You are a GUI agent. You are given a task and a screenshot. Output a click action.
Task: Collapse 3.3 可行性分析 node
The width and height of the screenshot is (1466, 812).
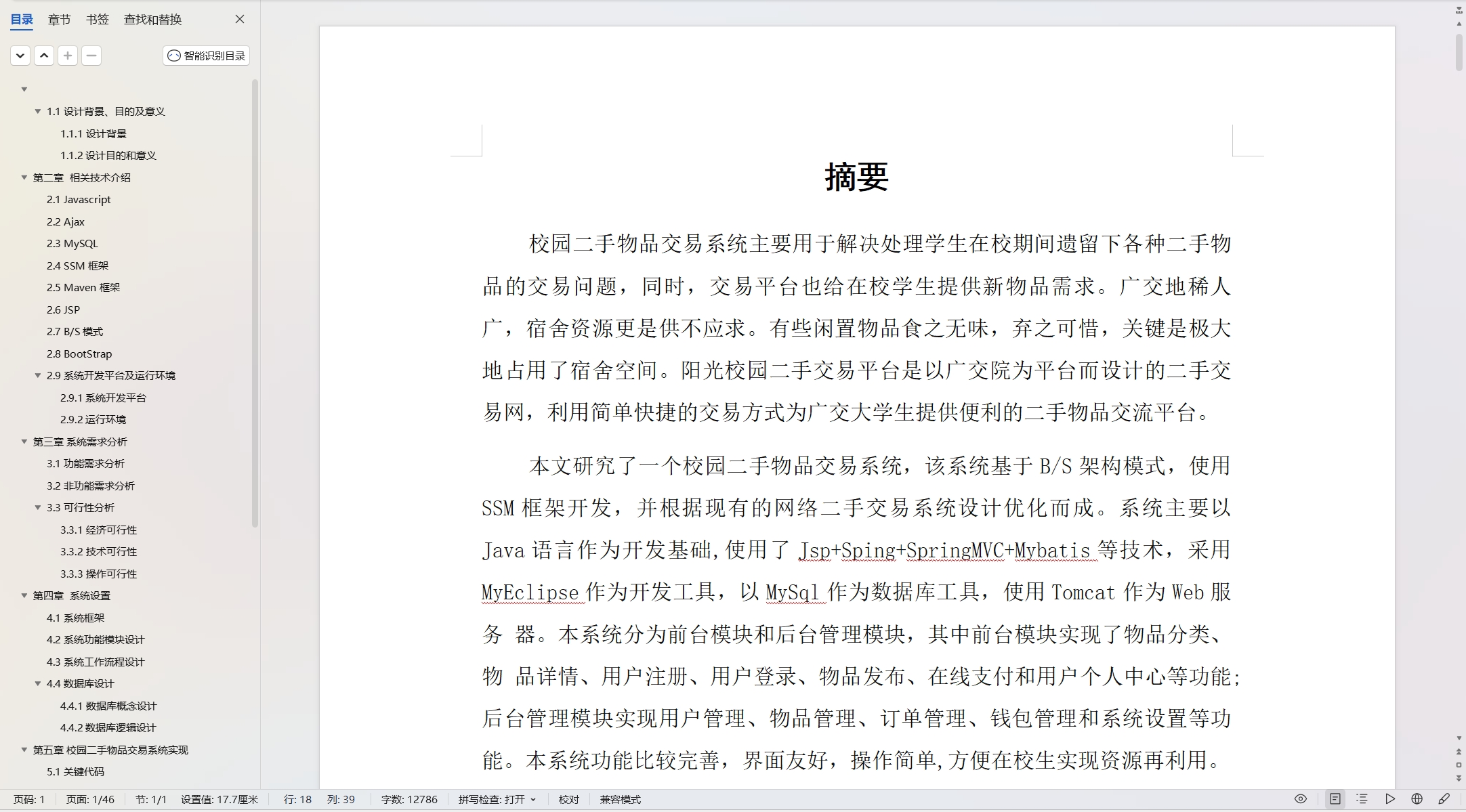(x=38, y=507)
